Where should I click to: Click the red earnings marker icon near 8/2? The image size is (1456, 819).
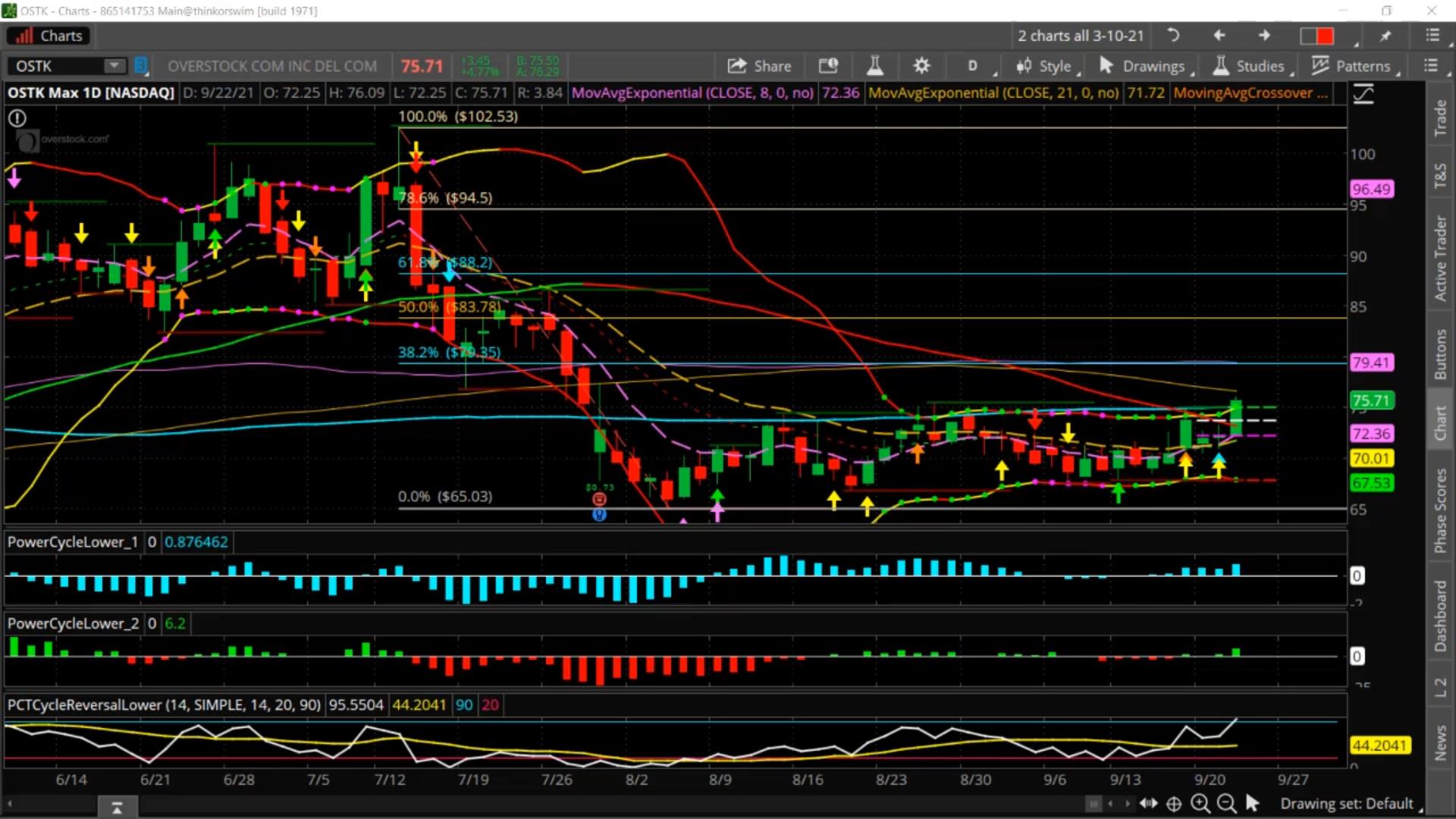click(599, 499)
